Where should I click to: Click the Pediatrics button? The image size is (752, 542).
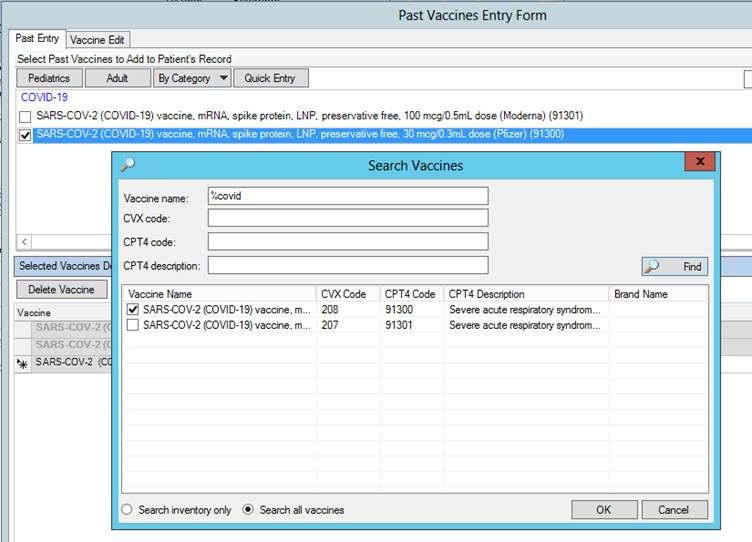[49, 78]
